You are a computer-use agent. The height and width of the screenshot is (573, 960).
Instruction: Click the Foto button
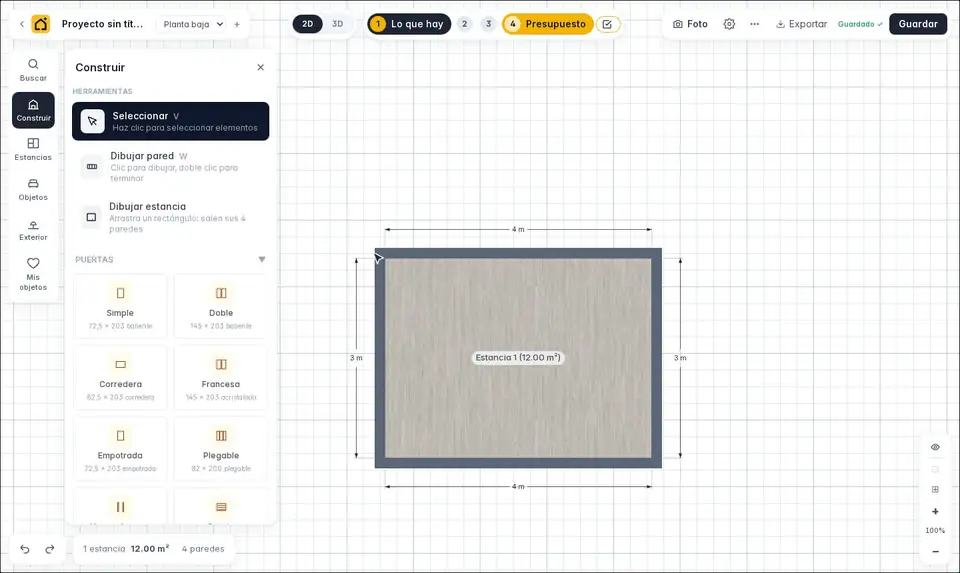click(x=690, y=24)
